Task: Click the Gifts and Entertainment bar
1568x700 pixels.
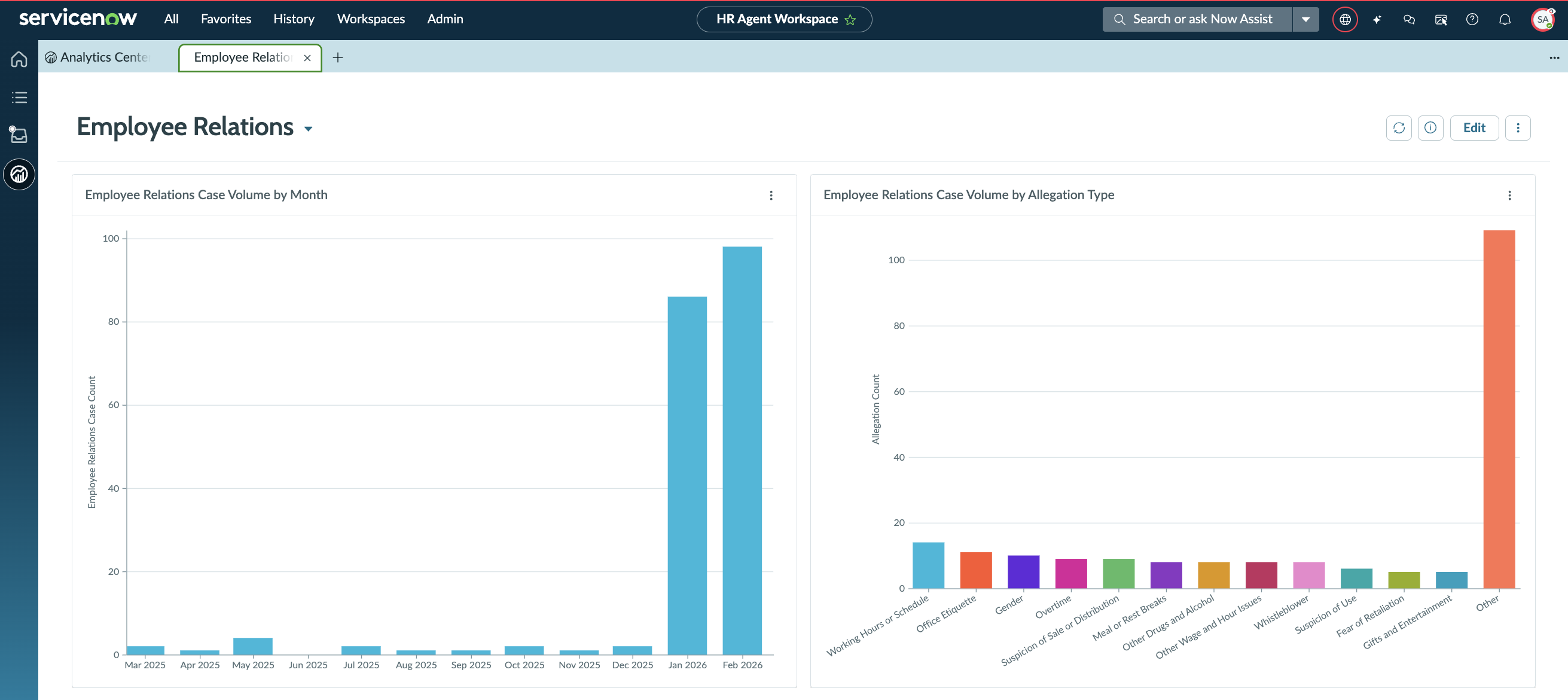Action: [1451, 580]
